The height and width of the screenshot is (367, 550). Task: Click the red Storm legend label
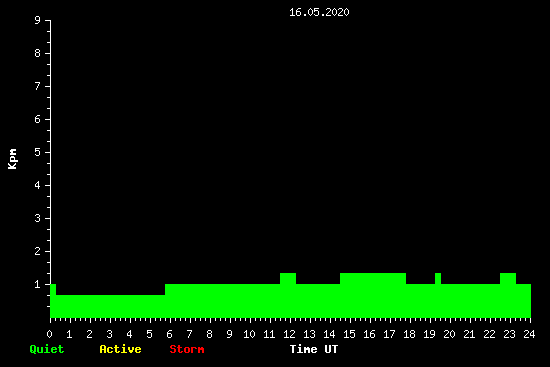(187, 349)
